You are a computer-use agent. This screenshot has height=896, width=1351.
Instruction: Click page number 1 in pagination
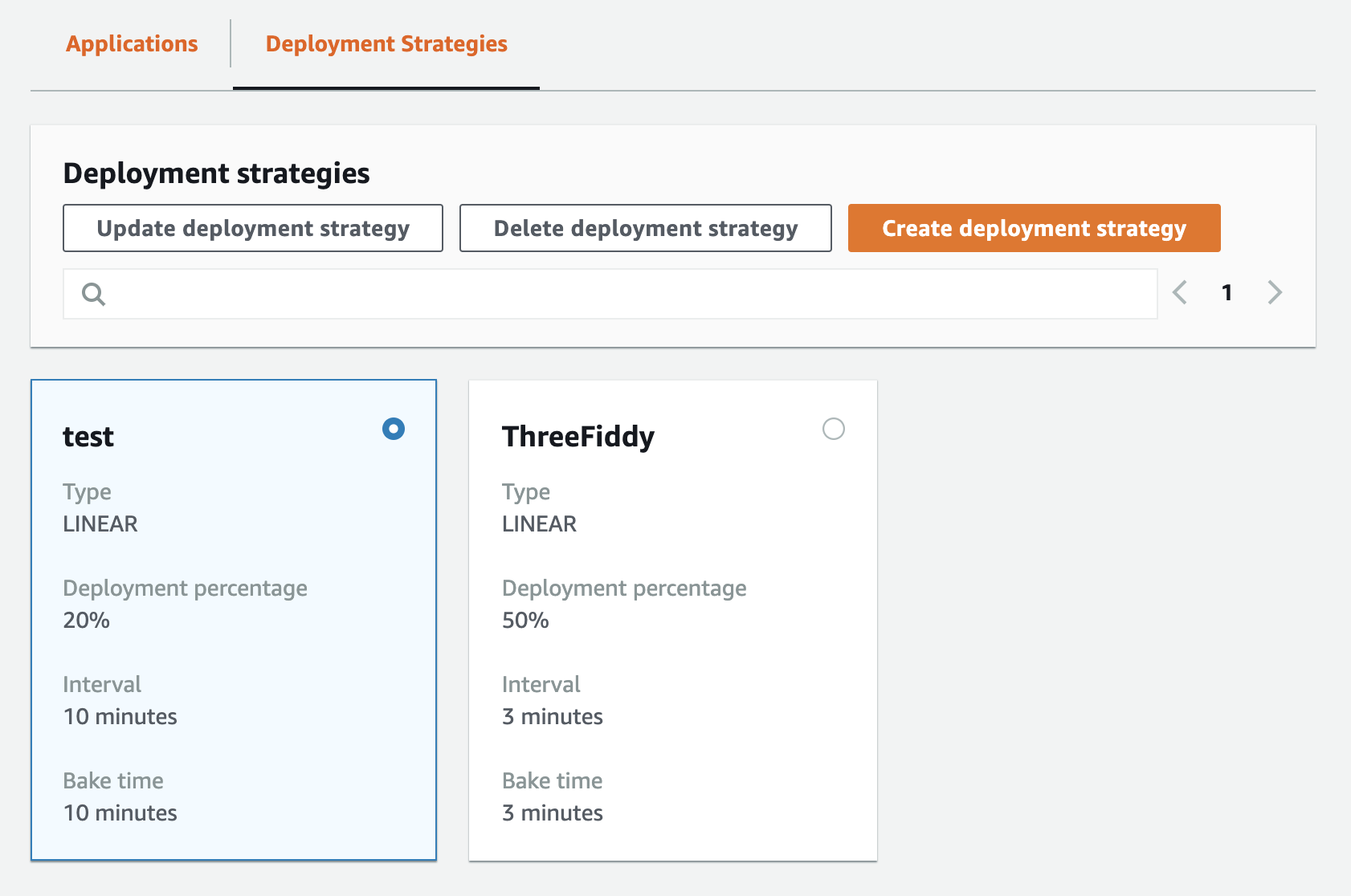click(1227, 293)
